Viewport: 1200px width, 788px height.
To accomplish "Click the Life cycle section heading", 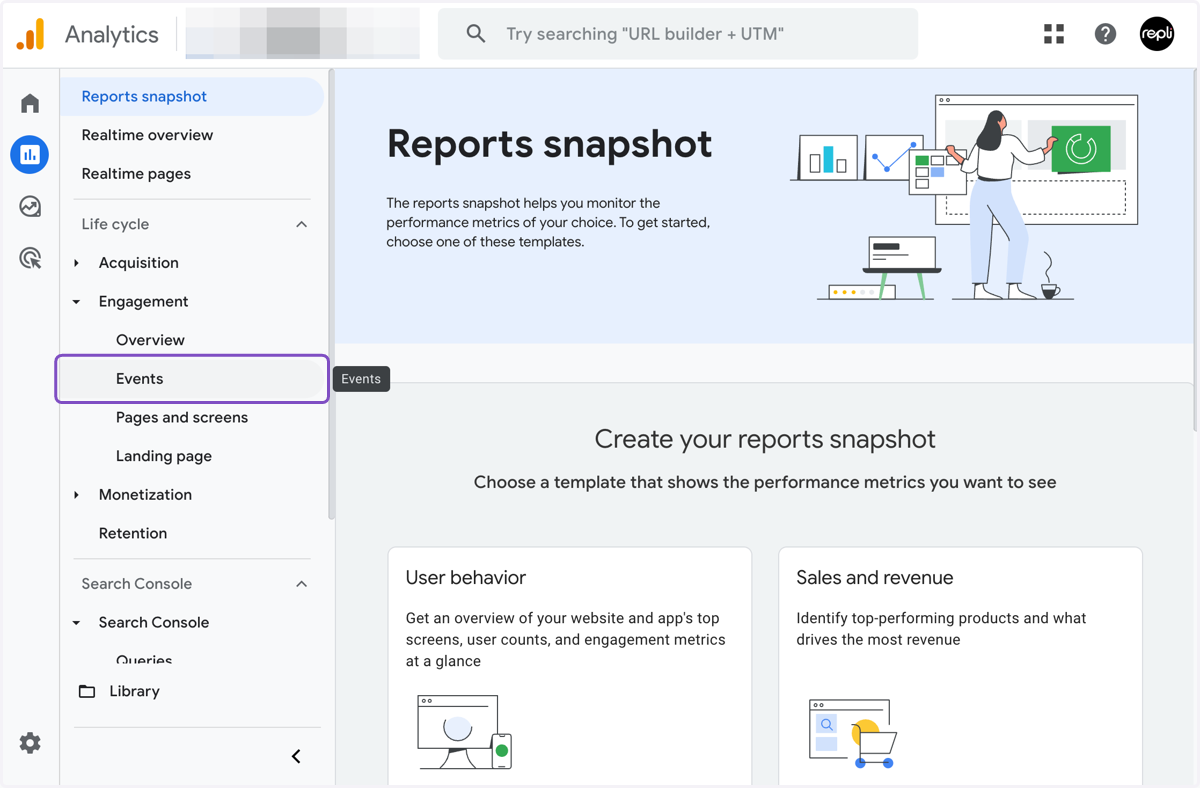I will (x=115, y=224).
